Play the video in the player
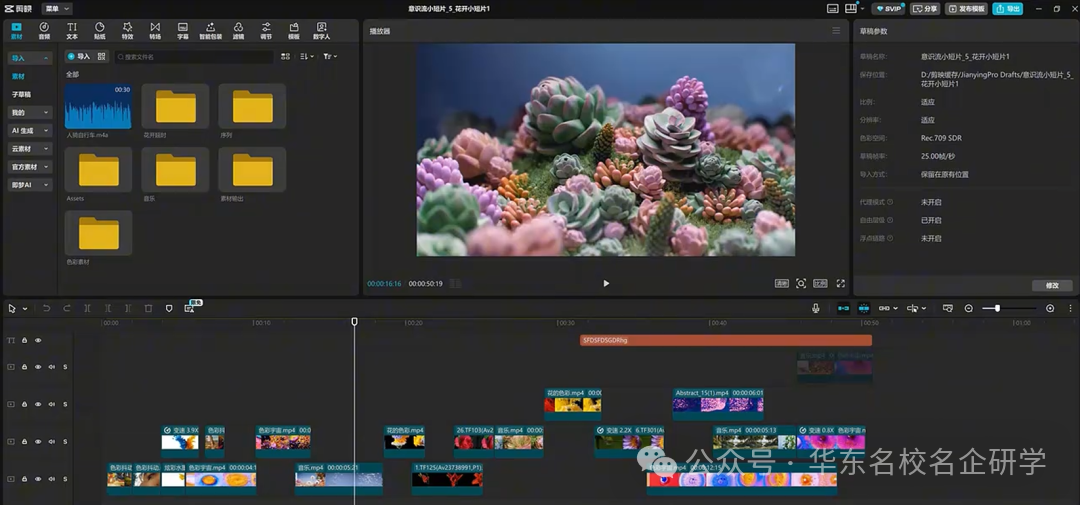 [606, 283]
